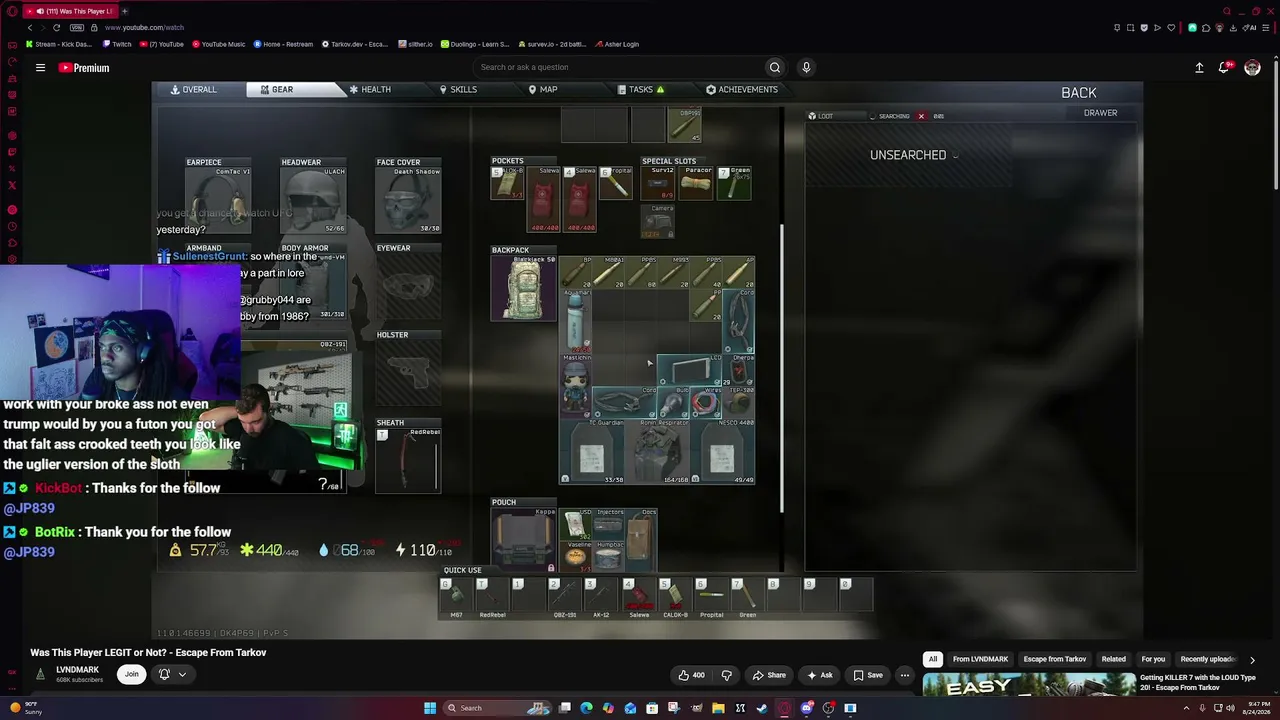Go to YouTube Premium home logo
The image size is (1280, 720).
(84, 68)
